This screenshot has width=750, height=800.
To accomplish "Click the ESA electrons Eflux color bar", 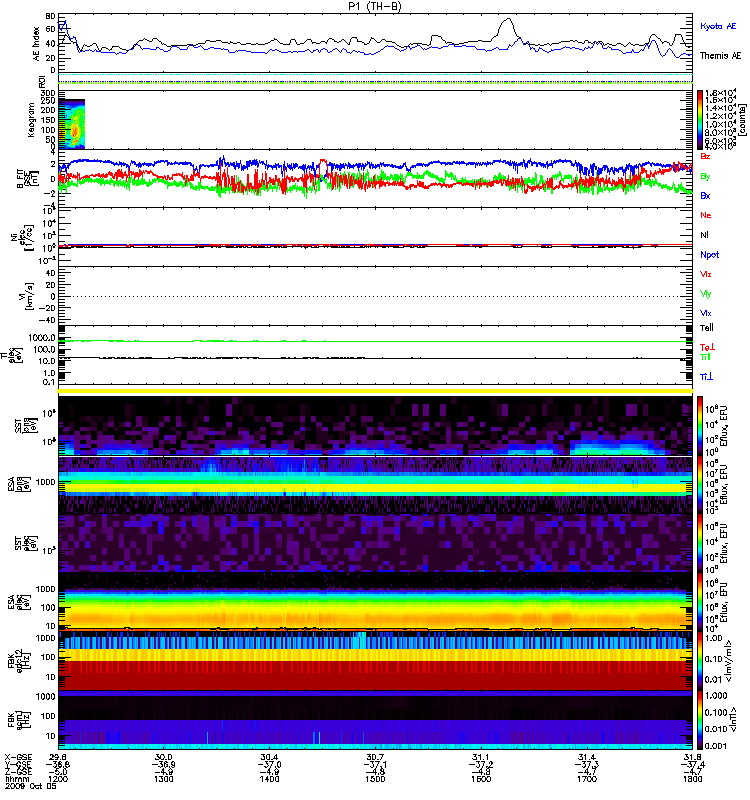I will pyautogui.click(x=700, y=602).
